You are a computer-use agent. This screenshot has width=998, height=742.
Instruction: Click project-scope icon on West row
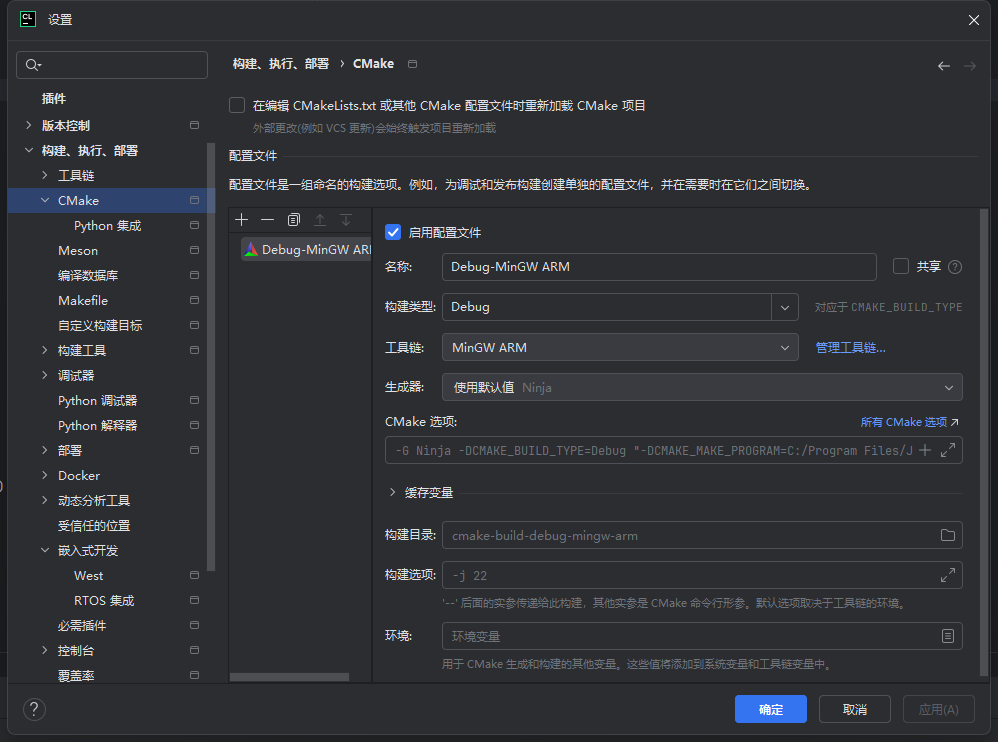(x=194, y=575)
